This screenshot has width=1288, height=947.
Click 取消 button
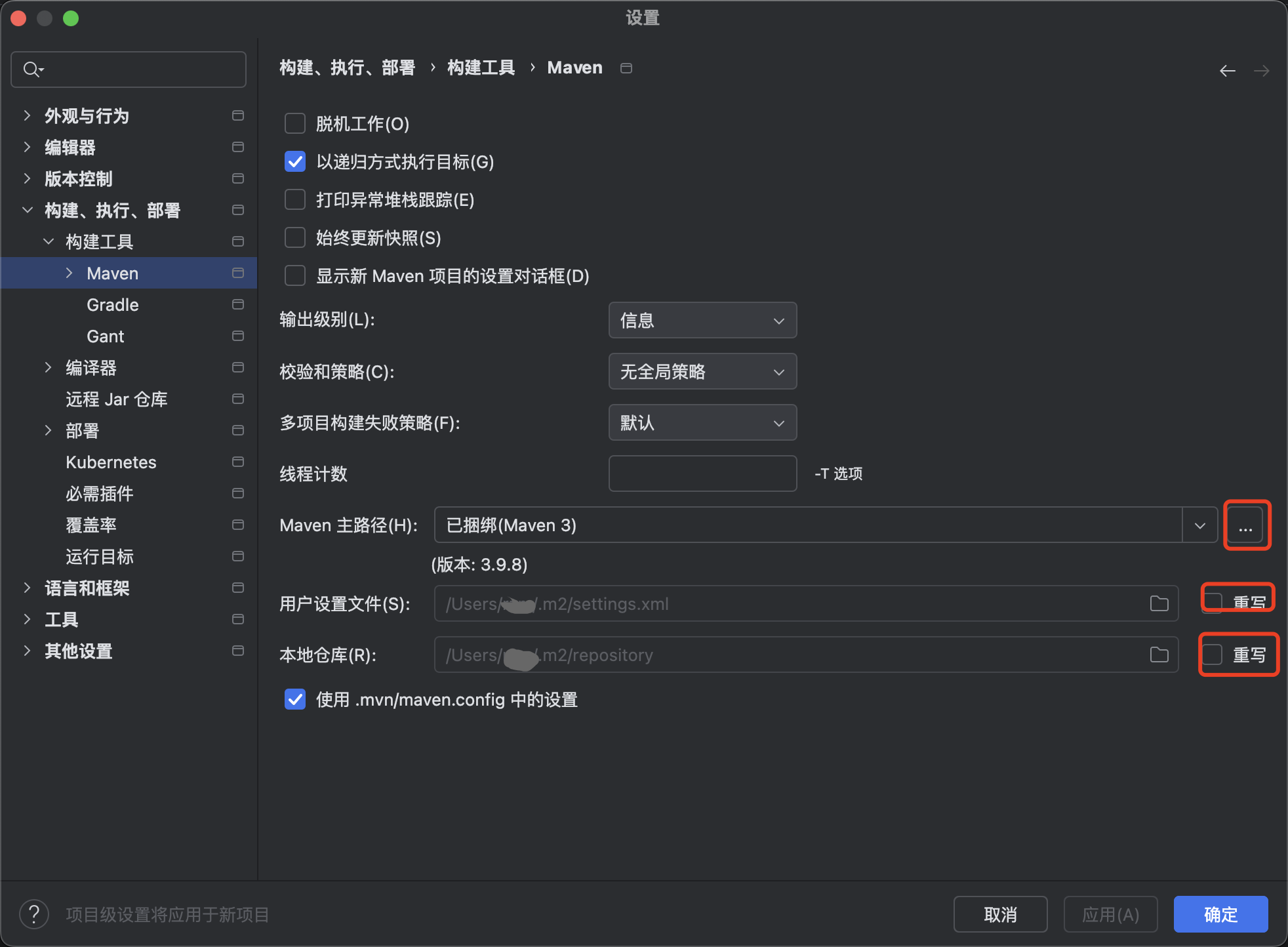1000,914
